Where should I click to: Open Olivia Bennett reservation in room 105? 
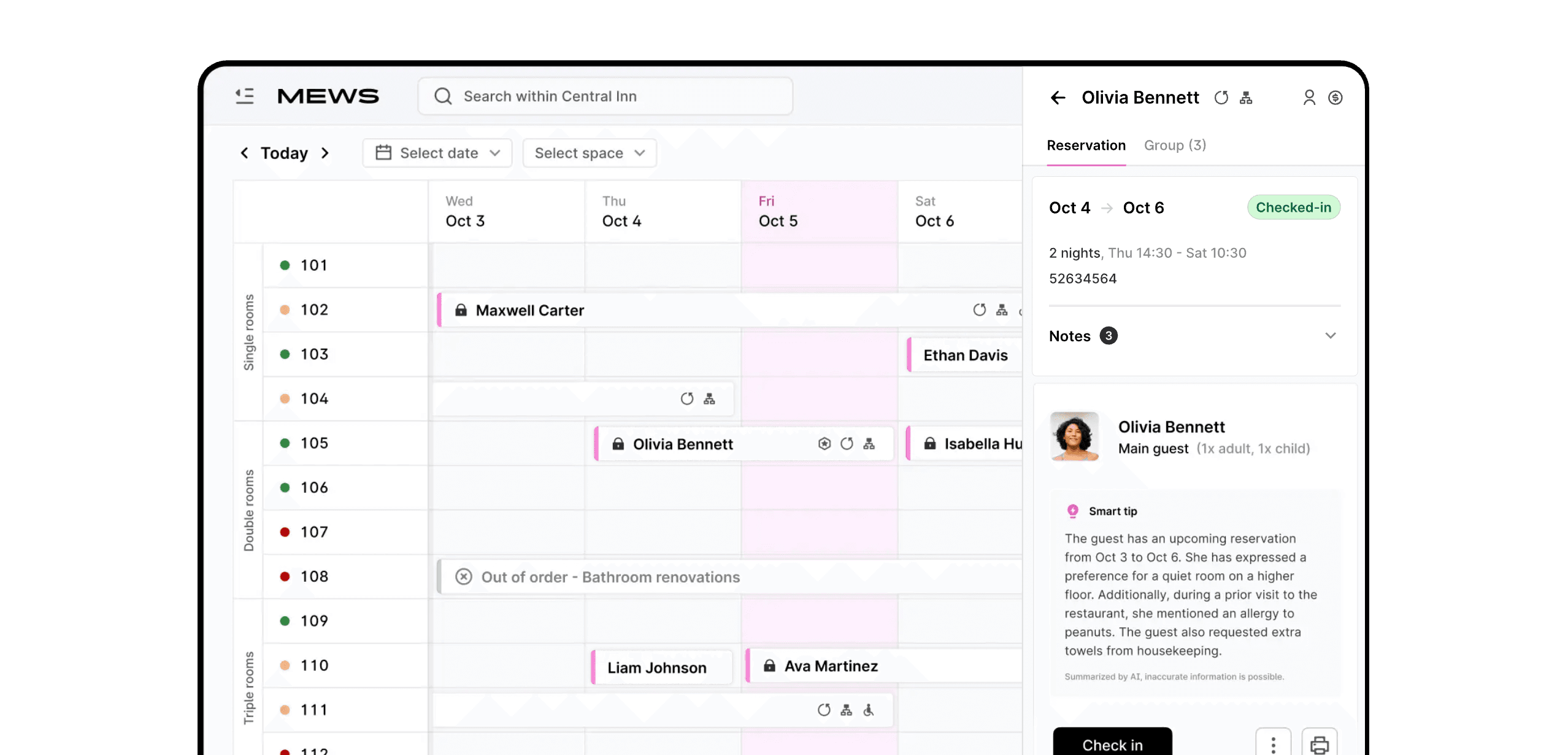(x=744, y=444)
